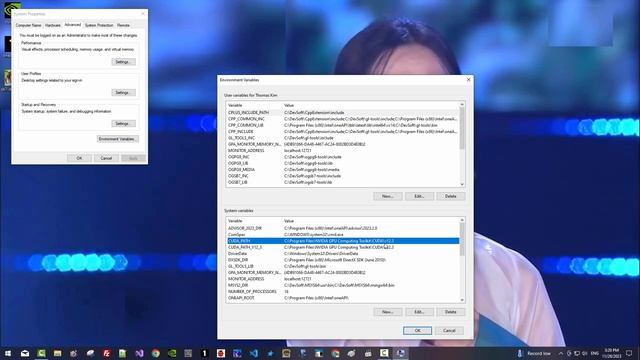Click Edit under System variables

click(x=419, y=312)
